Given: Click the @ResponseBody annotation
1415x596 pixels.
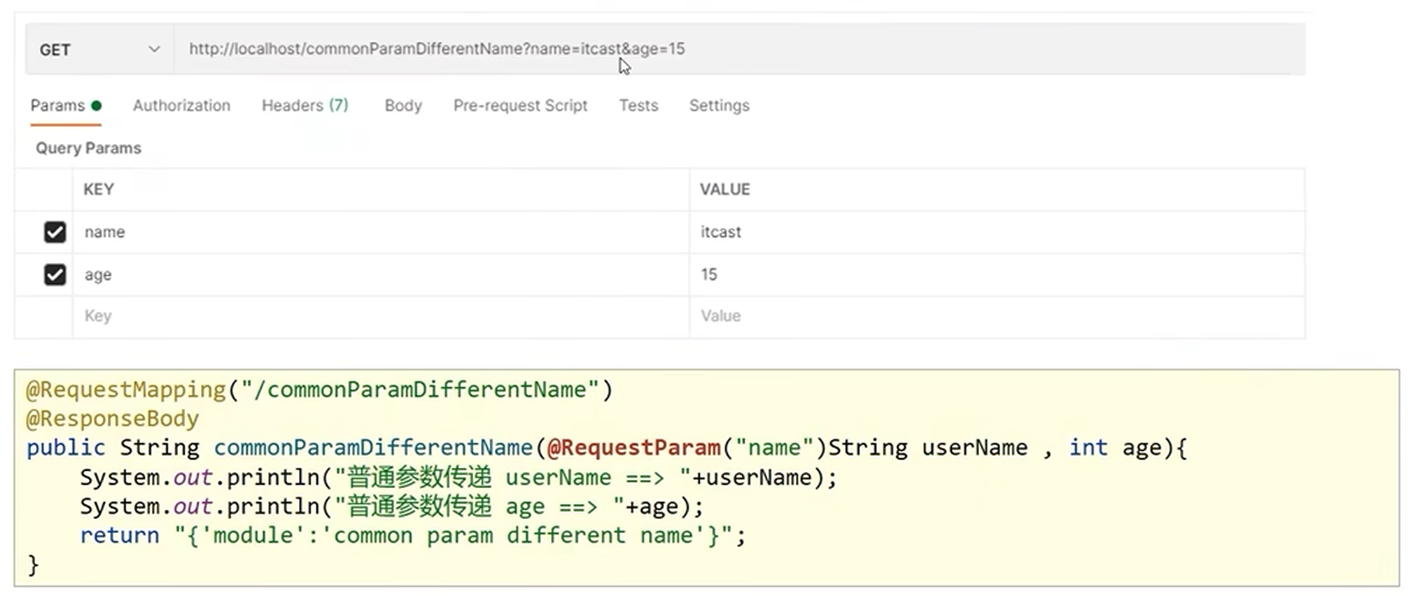Looking at the screenshot, I should tap(112, 418).
